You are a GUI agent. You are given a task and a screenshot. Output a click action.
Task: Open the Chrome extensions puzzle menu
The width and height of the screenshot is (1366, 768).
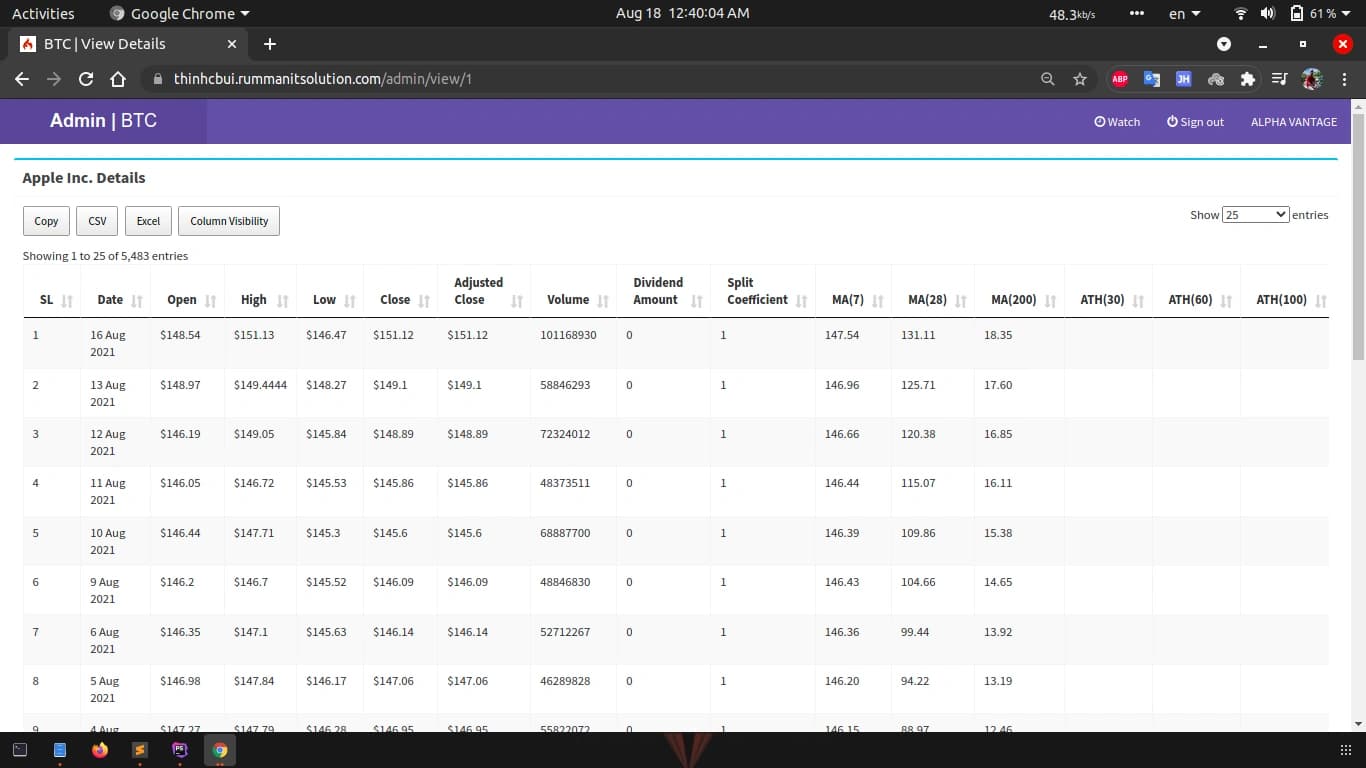point(1247,79)
